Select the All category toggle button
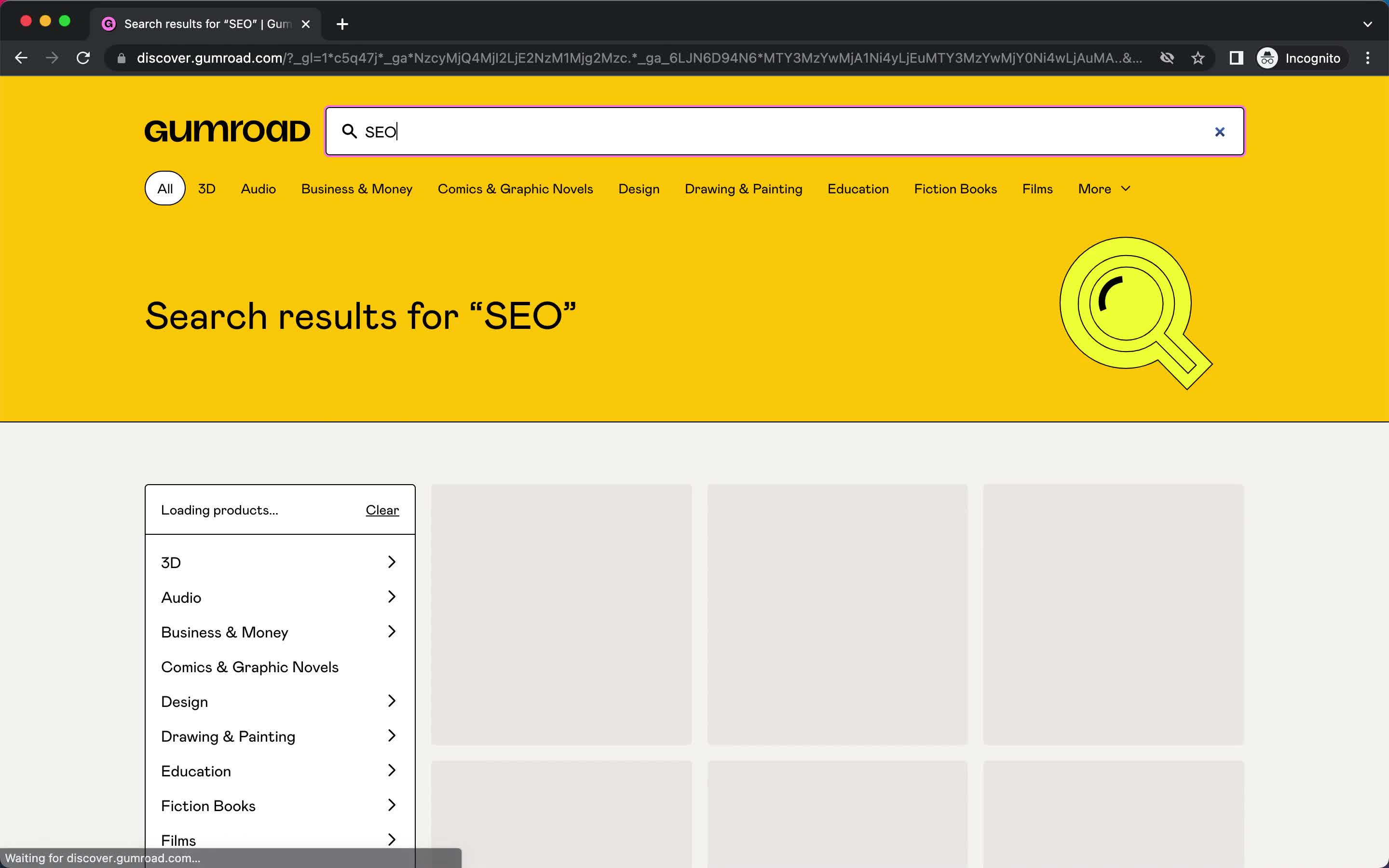This screenshot has width=1389, height=868. [164, 188]
